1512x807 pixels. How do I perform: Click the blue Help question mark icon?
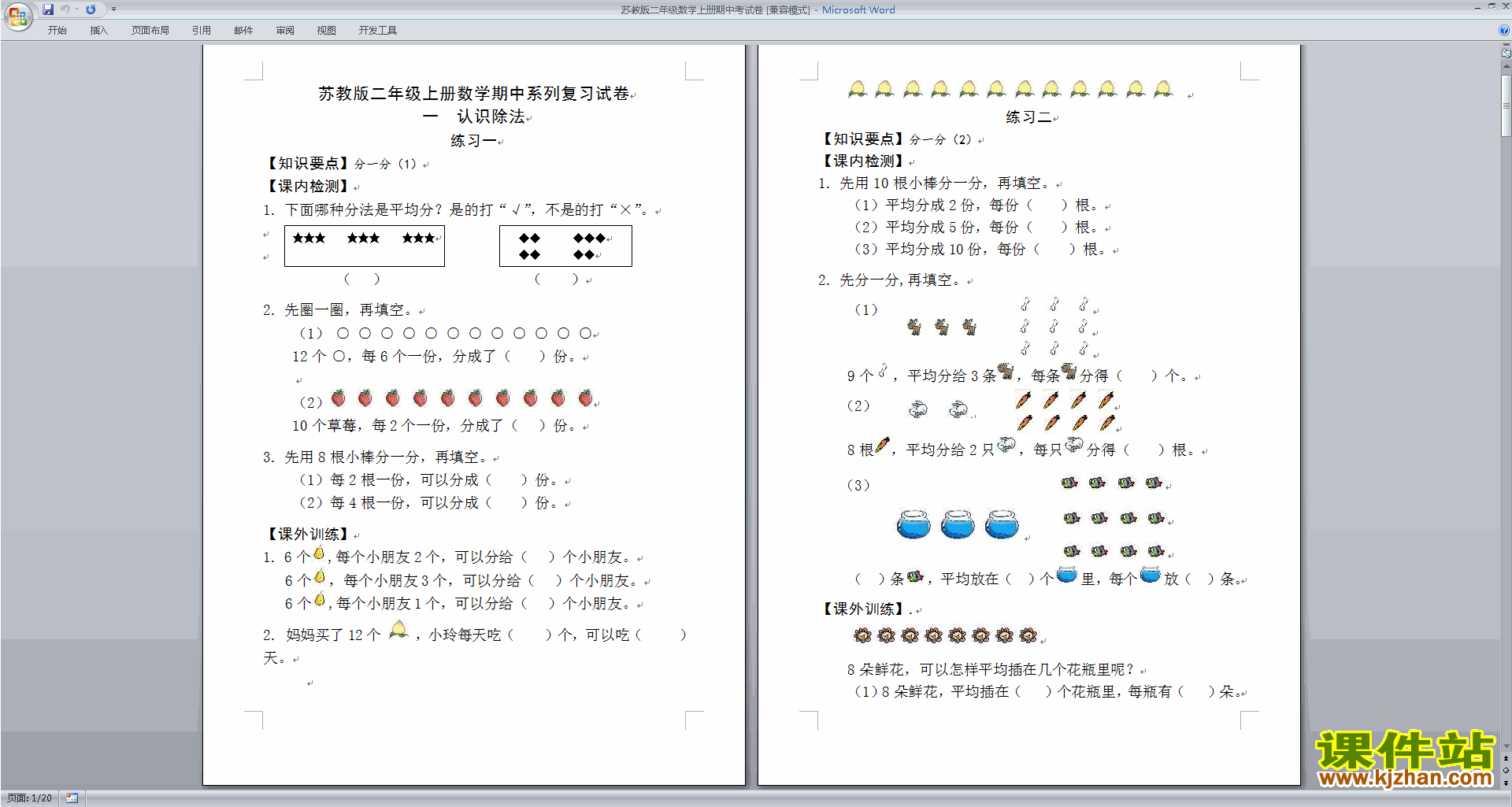1504,31
